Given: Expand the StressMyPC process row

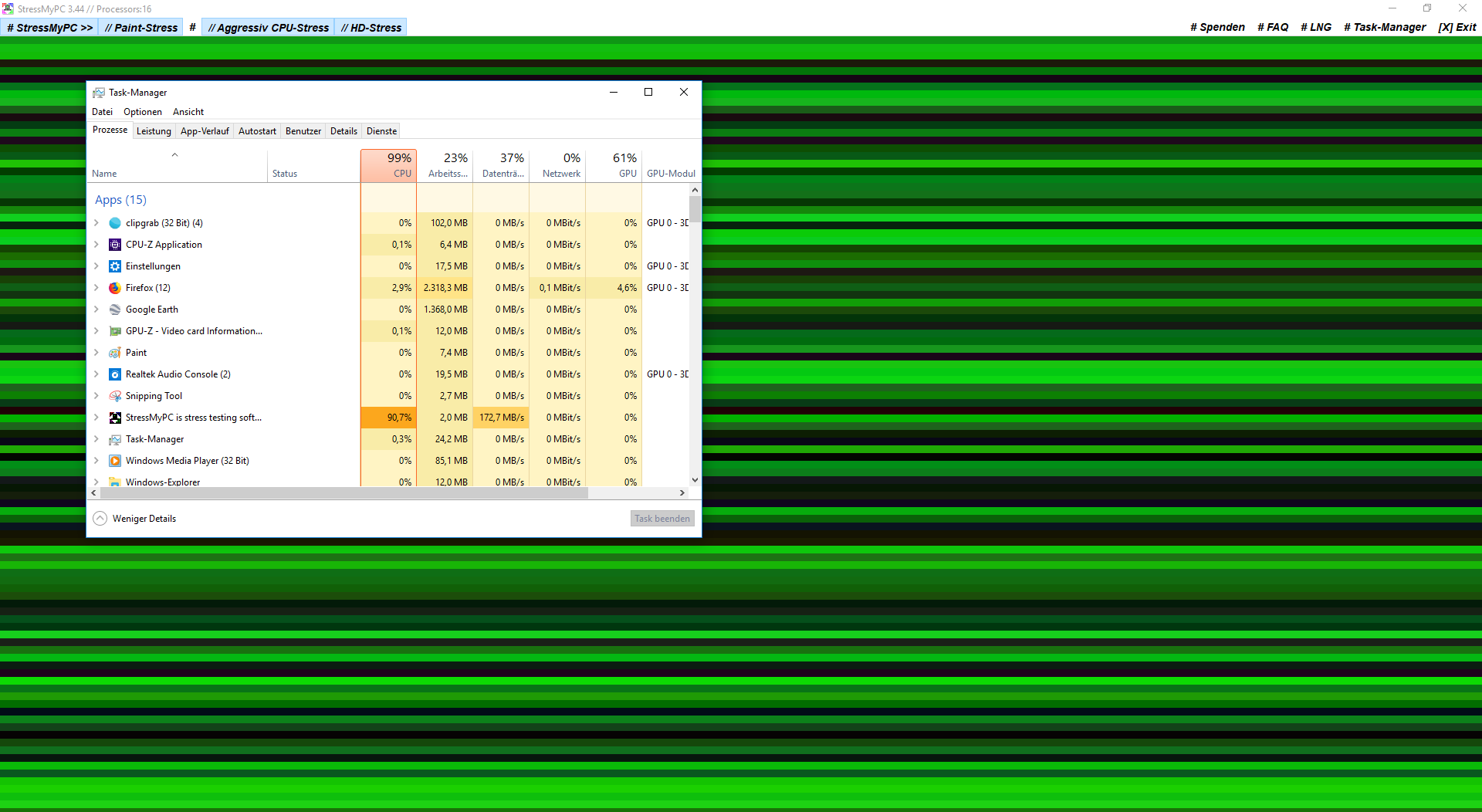Looking at the screenshot, I should 96,418.
